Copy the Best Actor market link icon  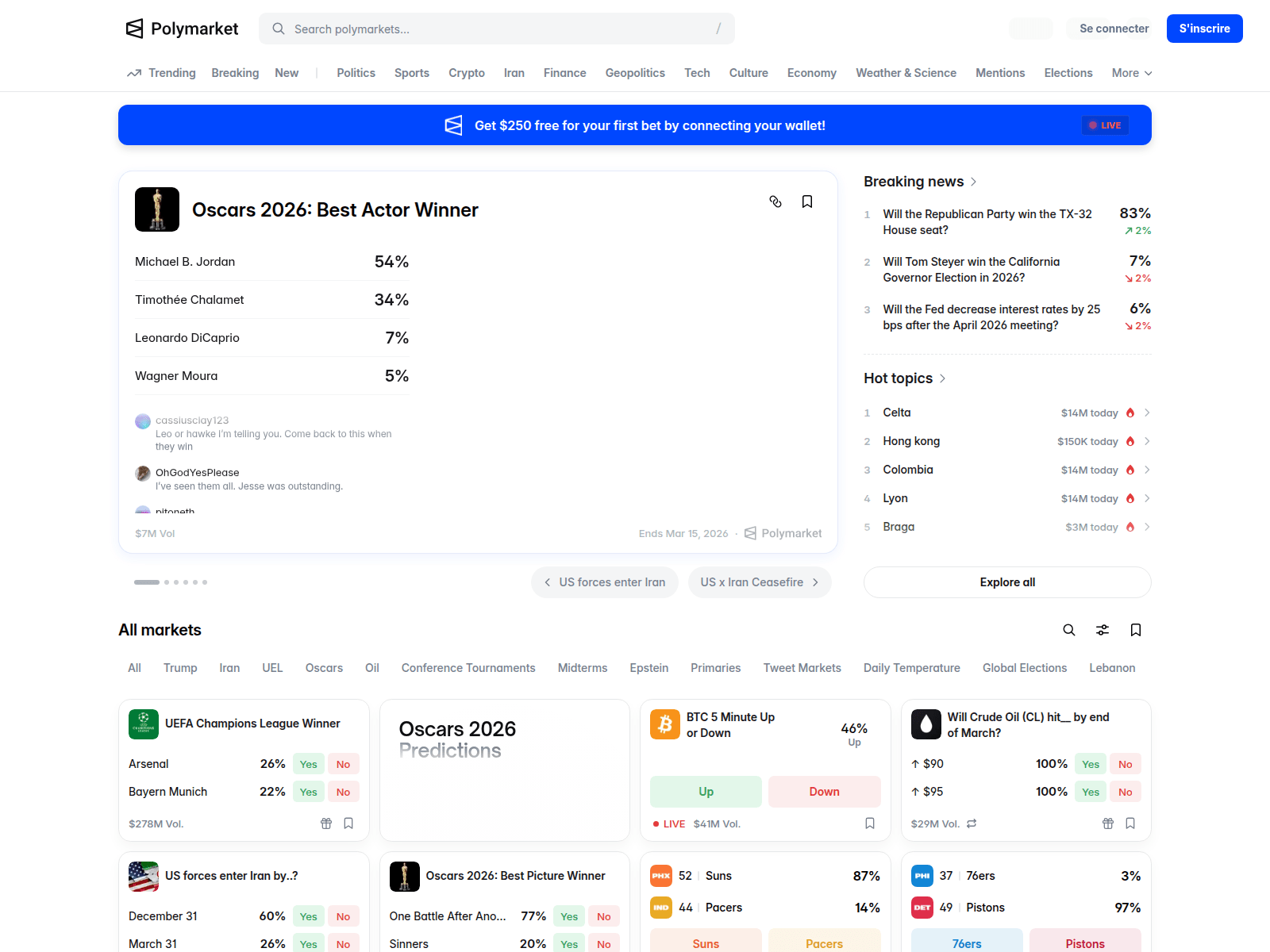point(775,202)
